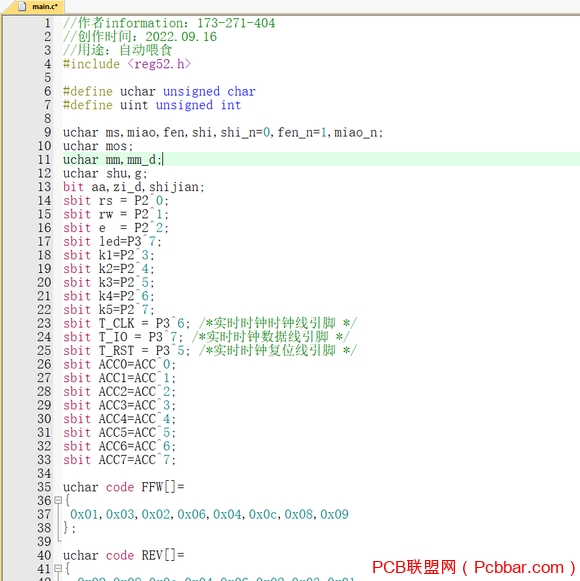
Task: Click 'sbit ACC1=ACC^1;' line
Action: 119,378
